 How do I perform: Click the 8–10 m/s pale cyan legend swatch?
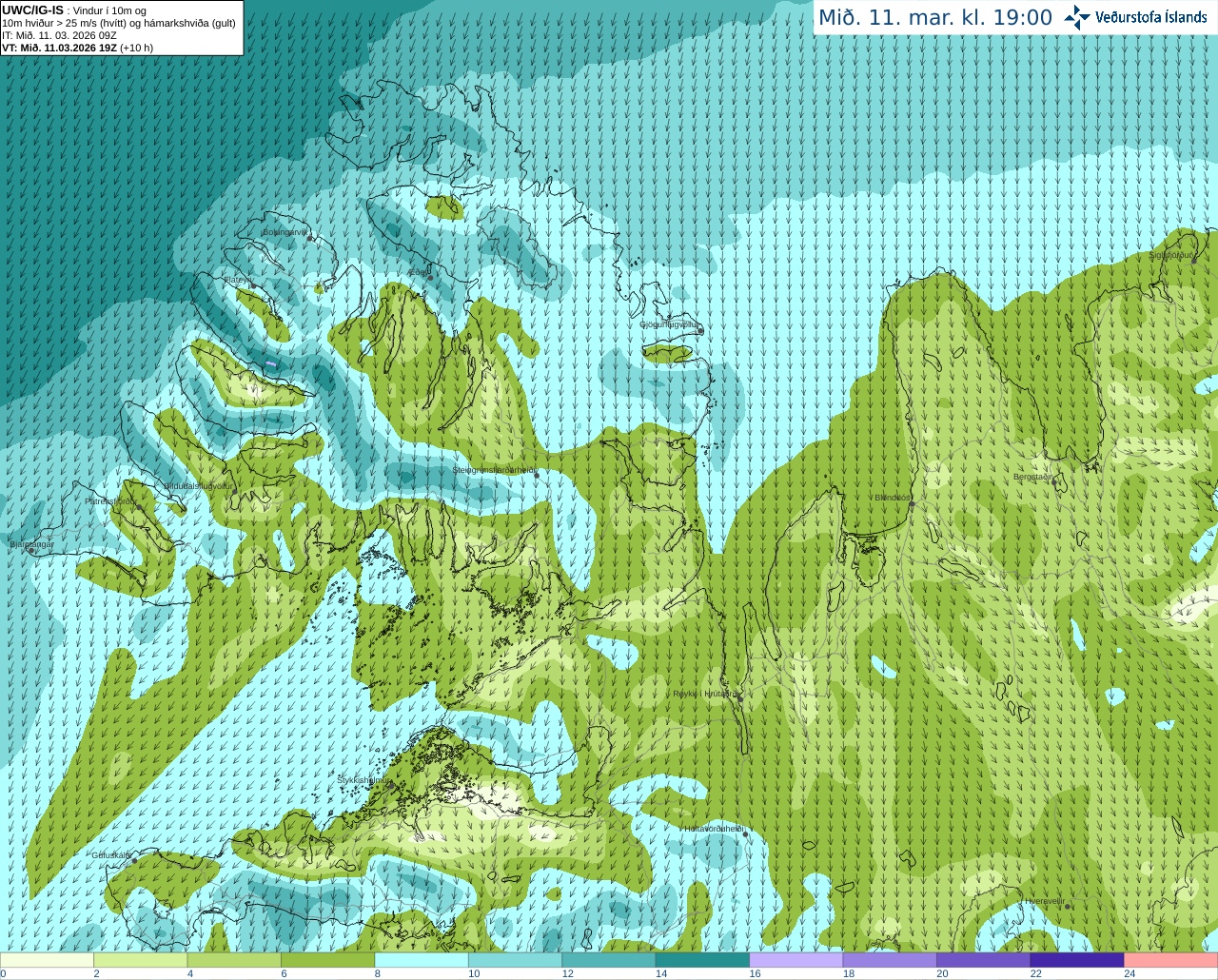(x=422, y=960)
